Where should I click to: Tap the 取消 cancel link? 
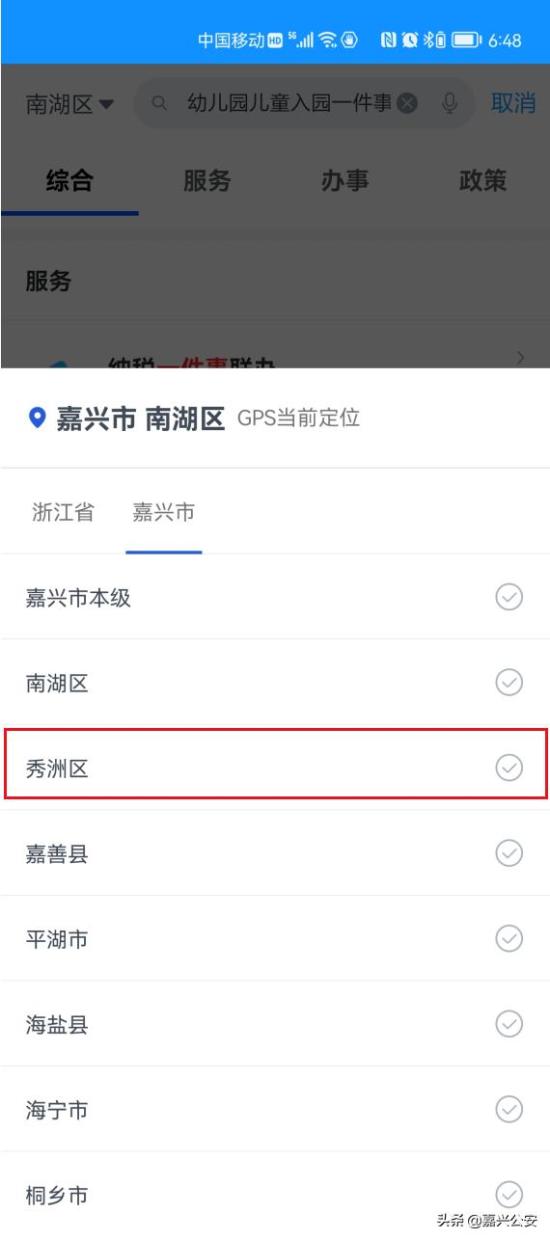513,103
